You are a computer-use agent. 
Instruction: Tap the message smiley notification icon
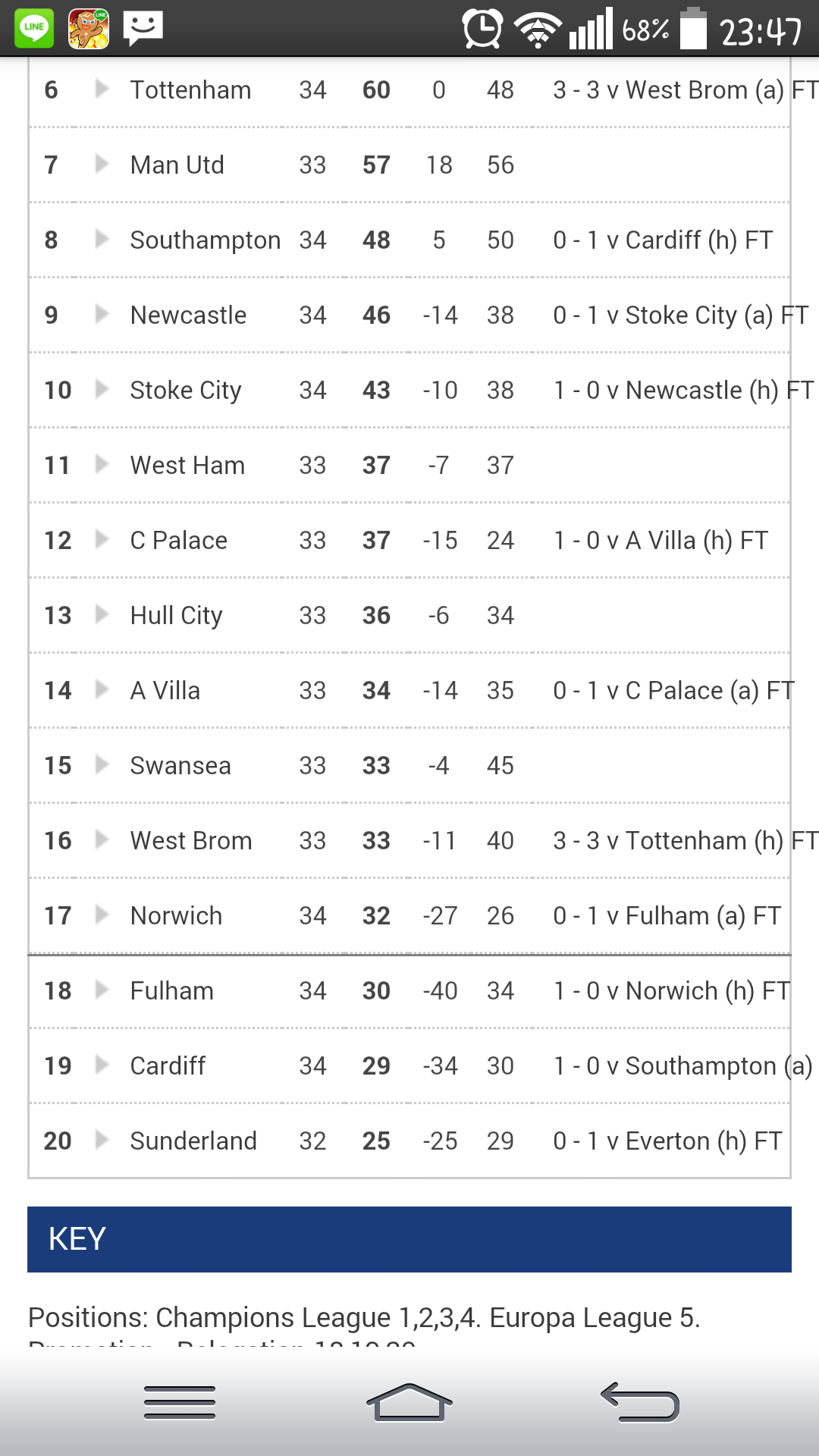click(x=143, y=29)
